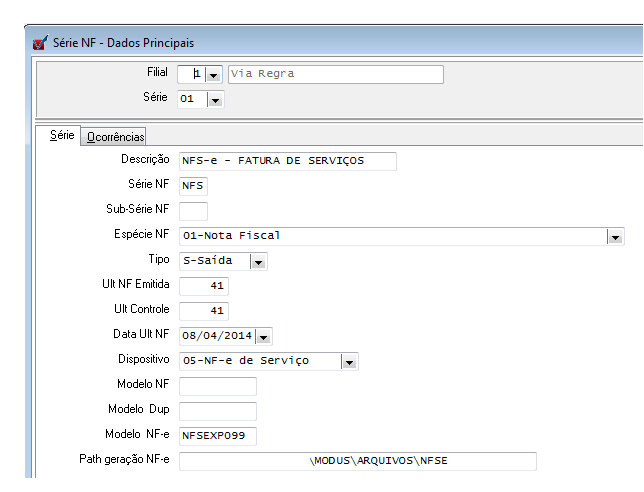Expand the Tipo S-Saída dropdown arrow
The width and height of the screenshot is (644, 492).
click(258, 262)
